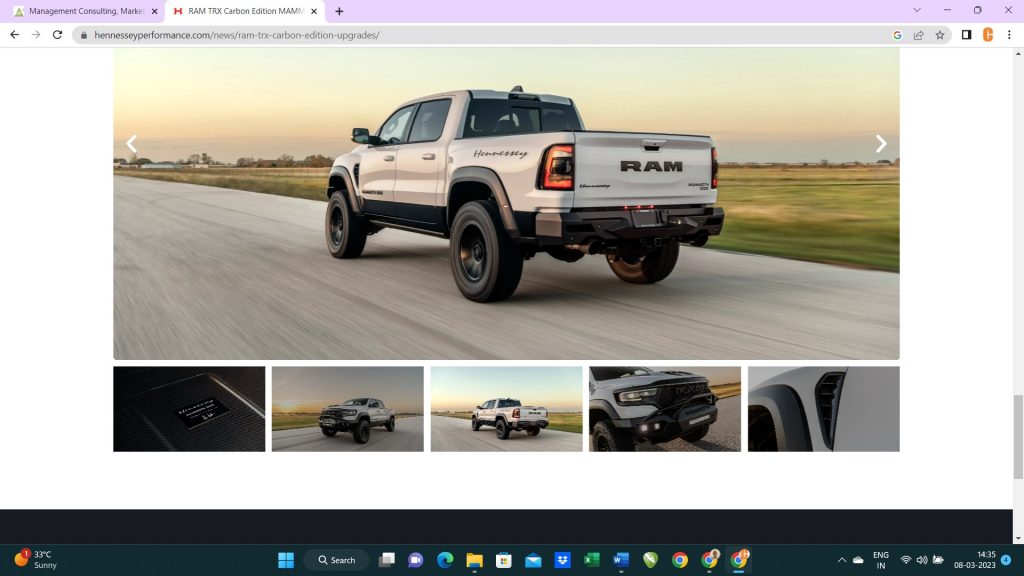The height and width of the screenshot is (576, 1024).
Task: Open the volume speaker tray icon
Action: (x=922, y=560)
